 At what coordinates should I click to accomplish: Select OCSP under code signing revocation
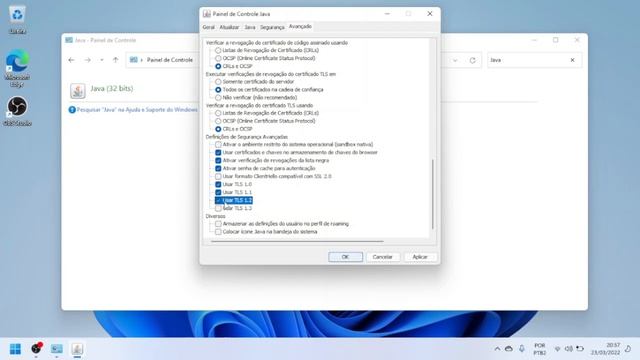point(218,58)
